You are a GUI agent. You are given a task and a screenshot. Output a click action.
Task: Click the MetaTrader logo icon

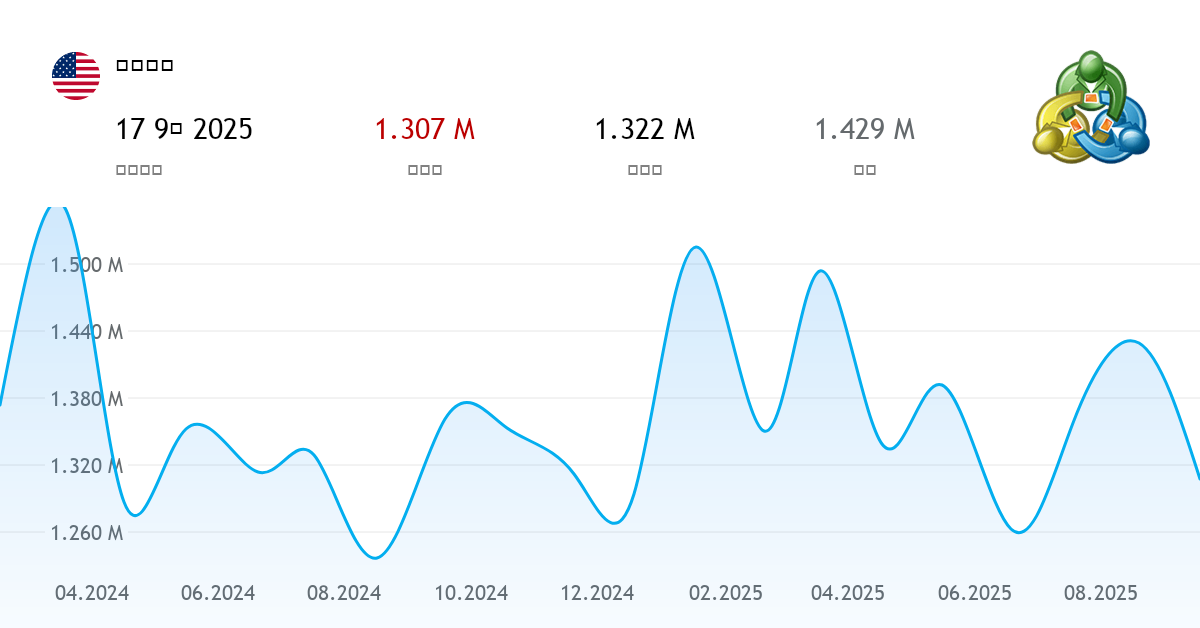tap(1090, 107)
